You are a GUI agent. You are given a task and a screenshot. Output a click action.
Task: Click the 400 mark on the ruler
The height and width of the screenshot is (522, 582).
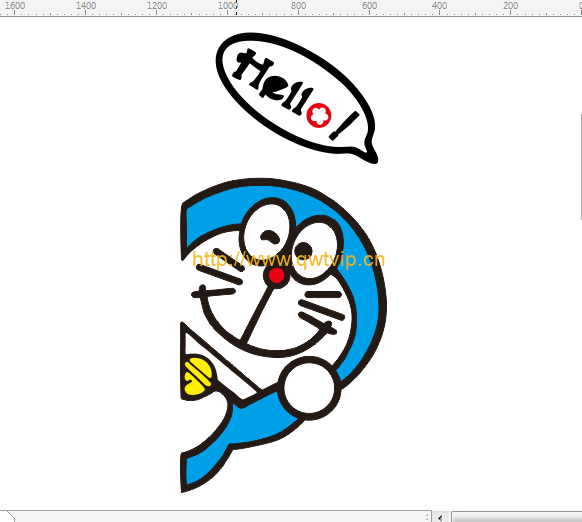(x=439, y=6)
